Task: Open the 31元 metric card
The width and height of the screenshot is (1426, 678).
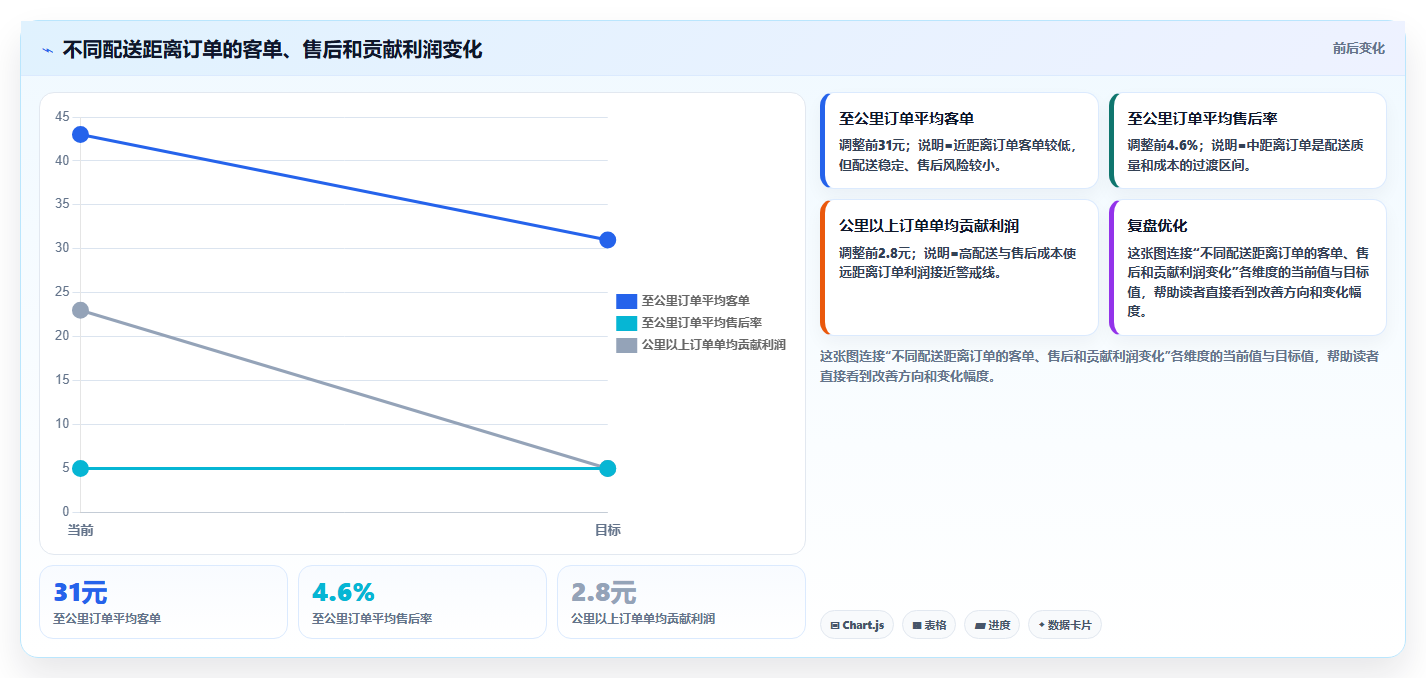Action: point(163,602)
